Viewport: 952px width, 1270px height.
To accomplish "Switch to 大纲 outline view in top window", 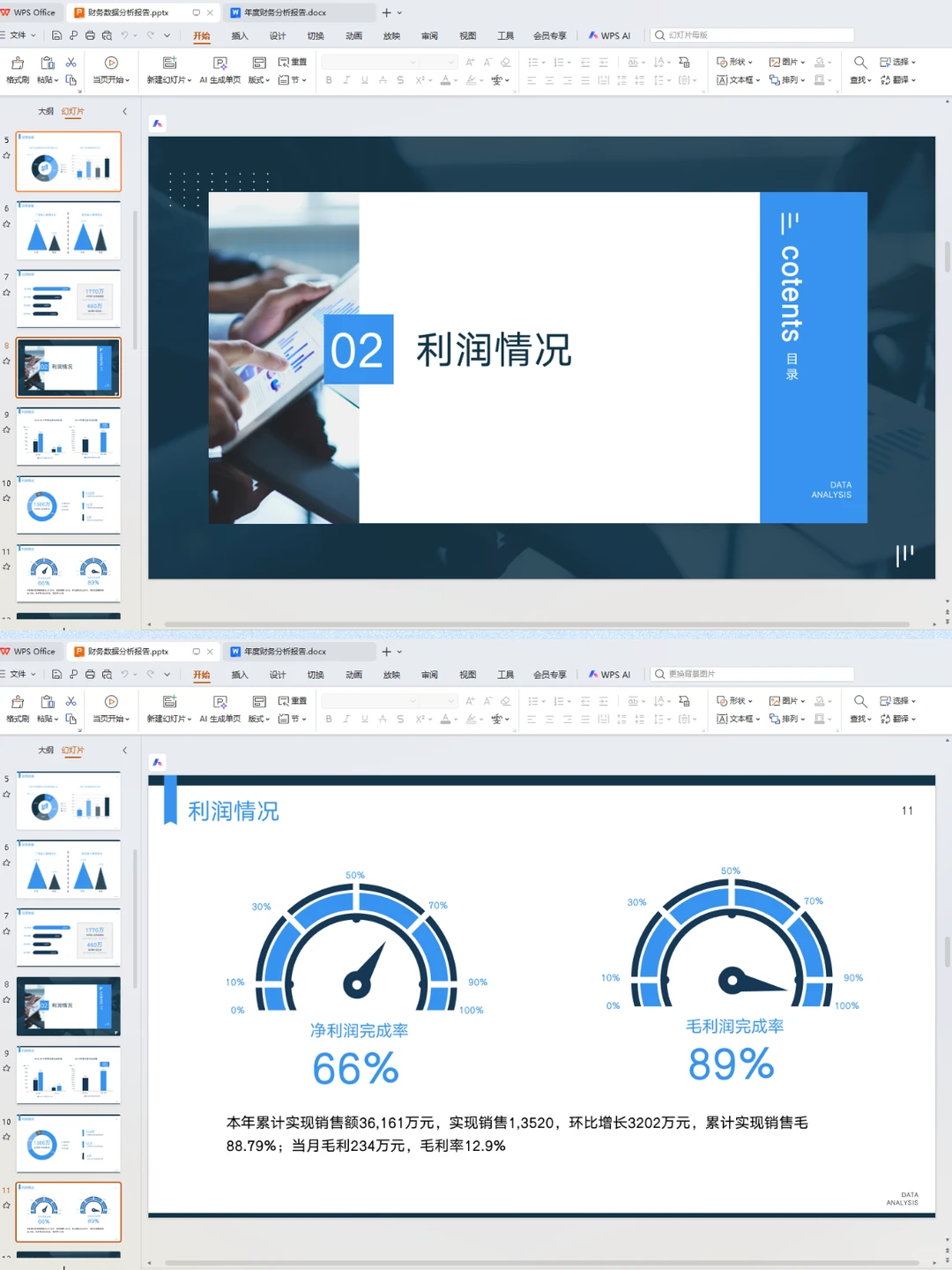I will (46, 111).
